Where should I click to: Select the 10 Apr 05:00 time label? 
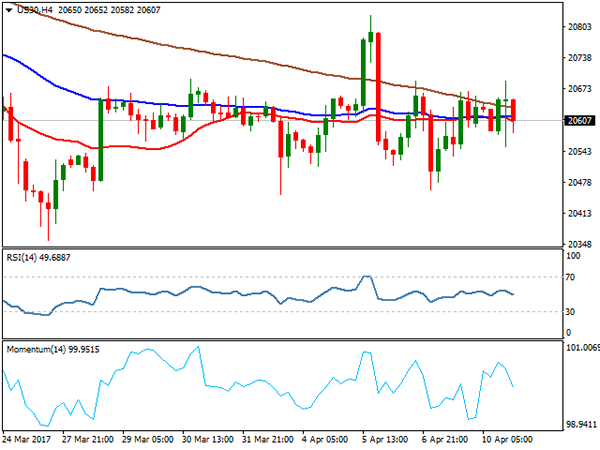tap(507, 439)
